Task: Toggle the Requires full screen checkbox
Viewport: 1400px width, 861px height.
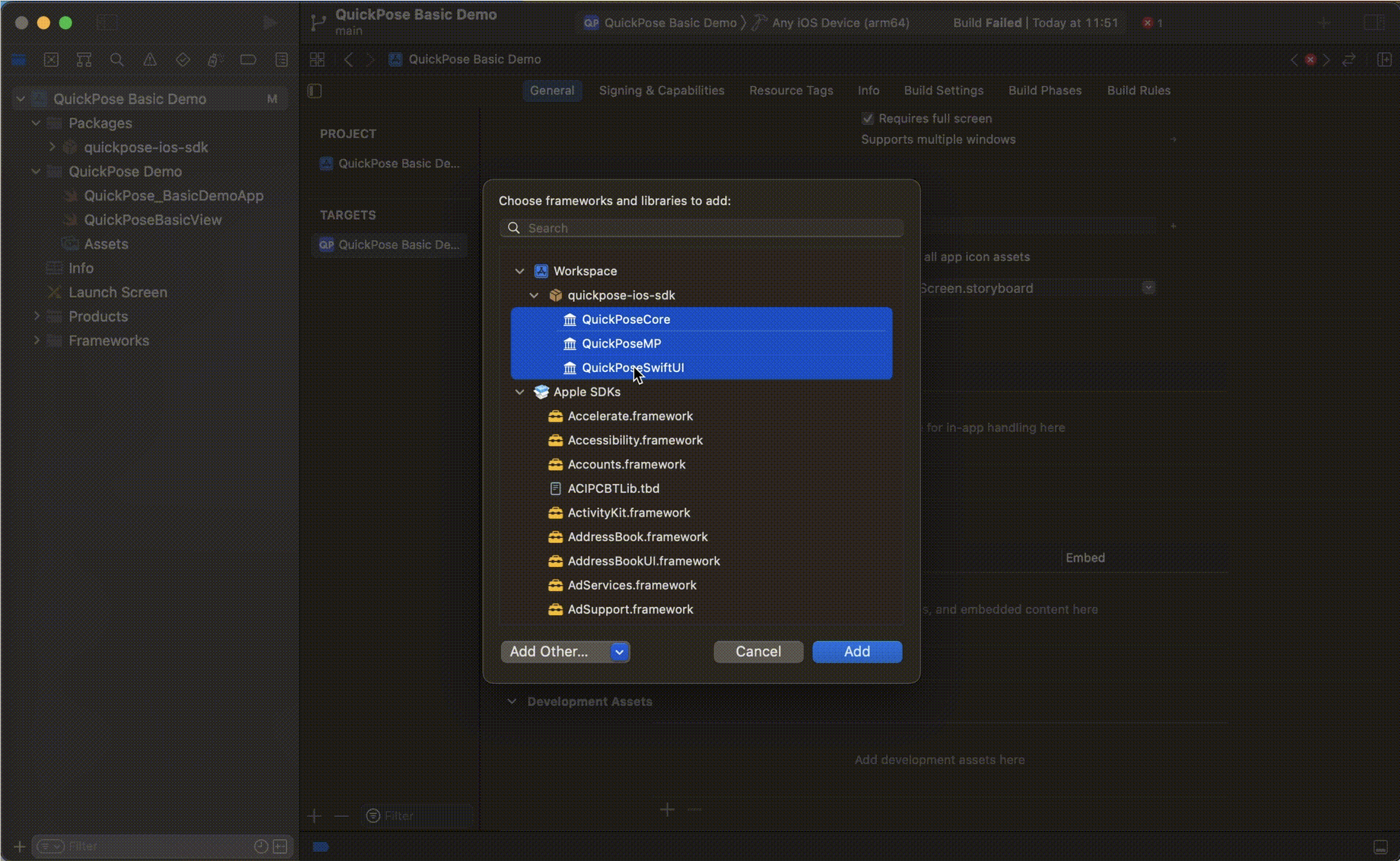Action: 868,119
